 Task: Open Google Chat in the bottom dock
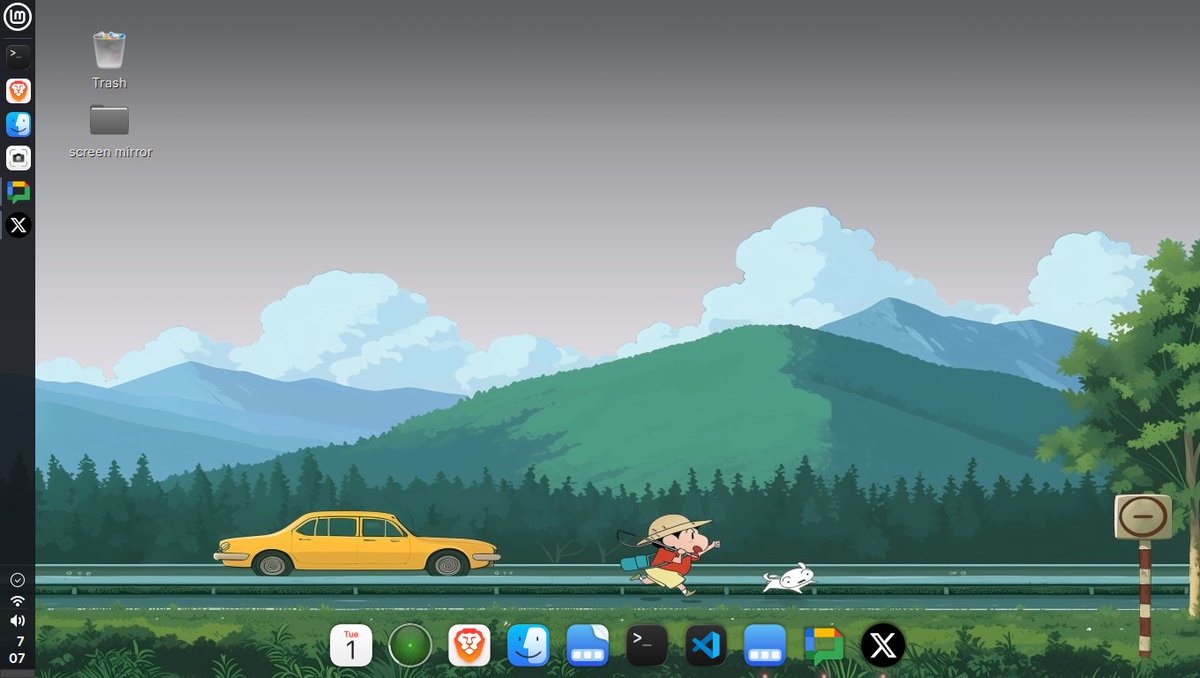pos(824,646)
